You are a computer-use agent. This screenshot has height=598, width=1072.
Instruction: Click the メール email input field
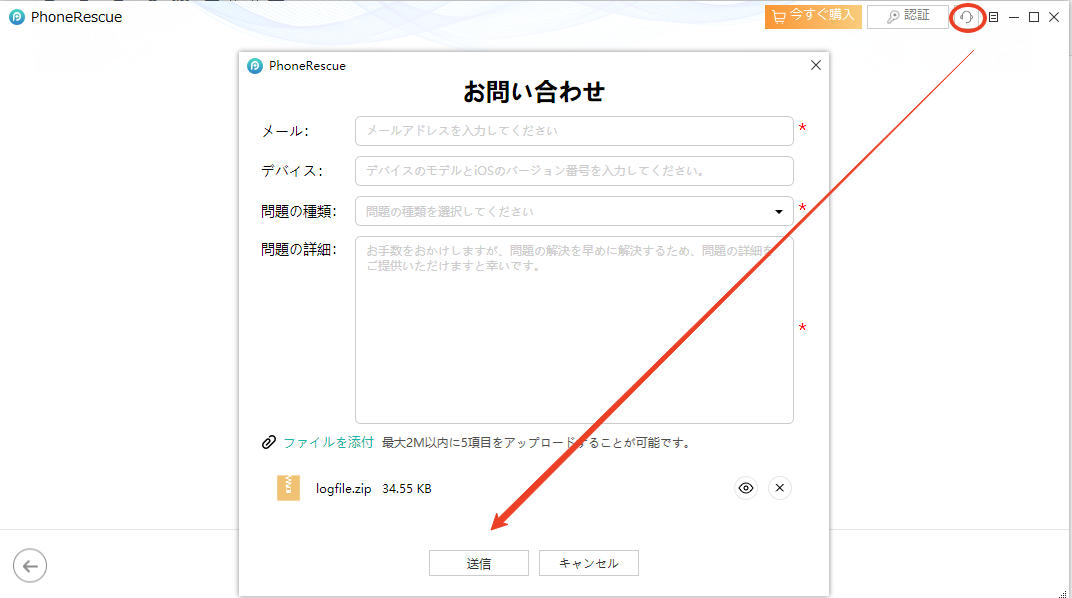click(x=575, y=131)
